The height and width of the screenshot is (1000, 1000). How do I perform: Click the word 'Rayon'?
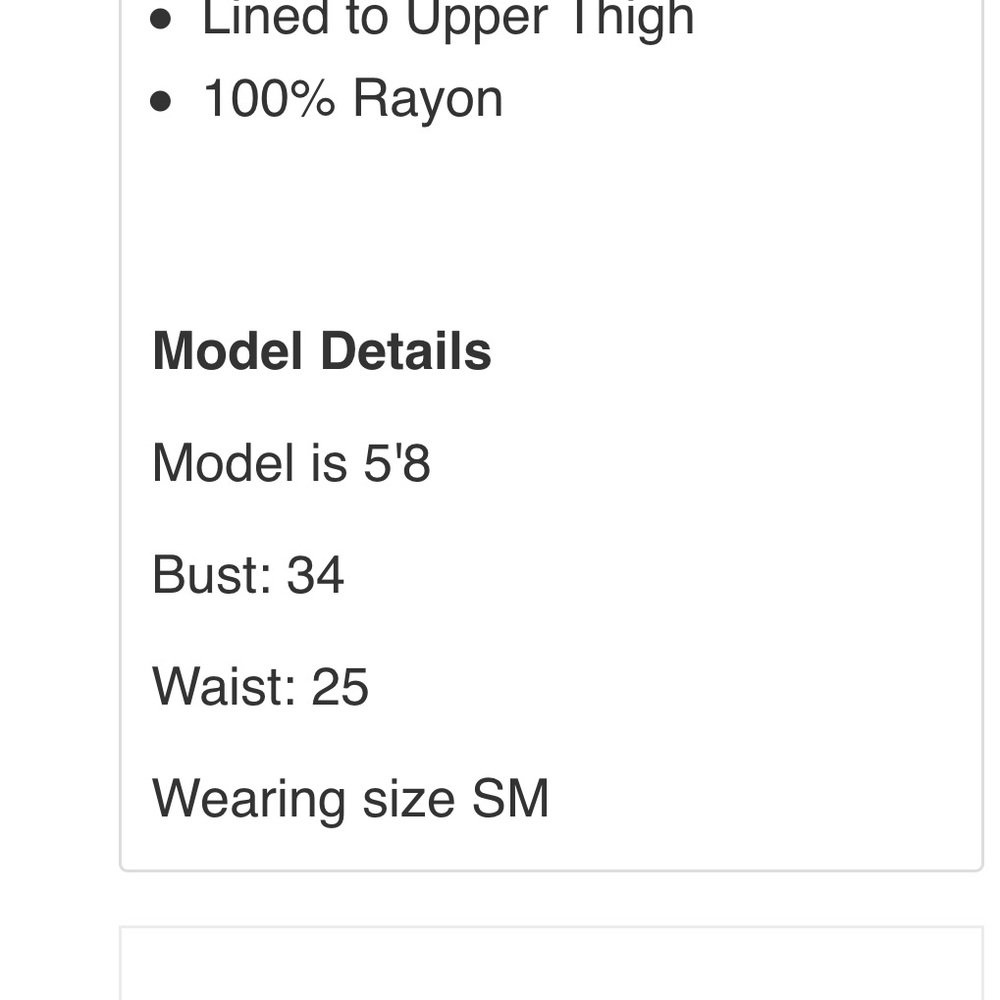(x=427, y=99)
